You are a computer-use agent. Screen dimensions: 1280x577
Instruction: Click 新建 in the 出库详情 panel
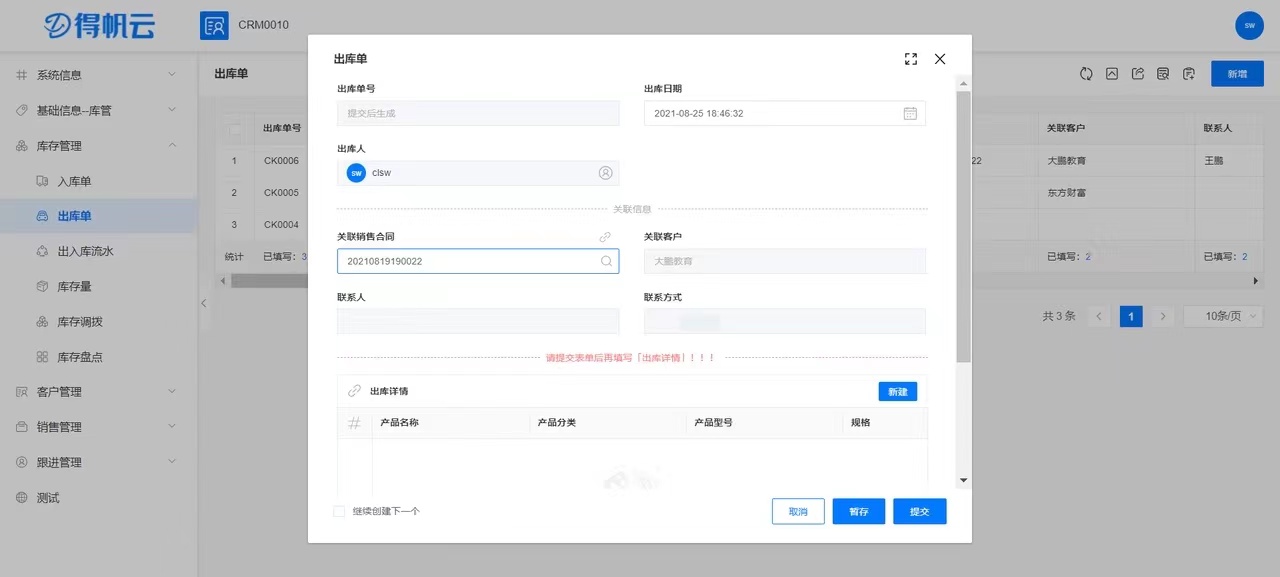(x=897, y=391)
